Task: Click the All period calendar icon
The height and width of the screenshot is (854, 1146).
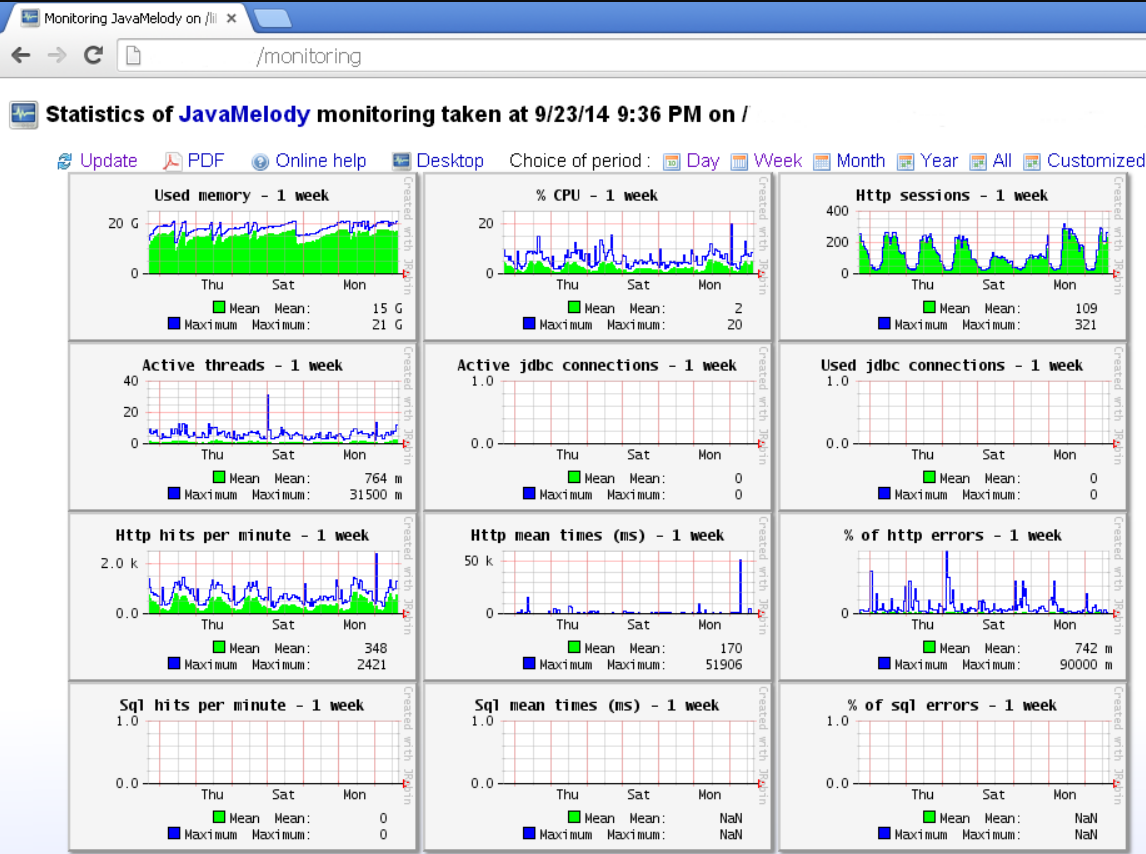Action: pos(978,162)
